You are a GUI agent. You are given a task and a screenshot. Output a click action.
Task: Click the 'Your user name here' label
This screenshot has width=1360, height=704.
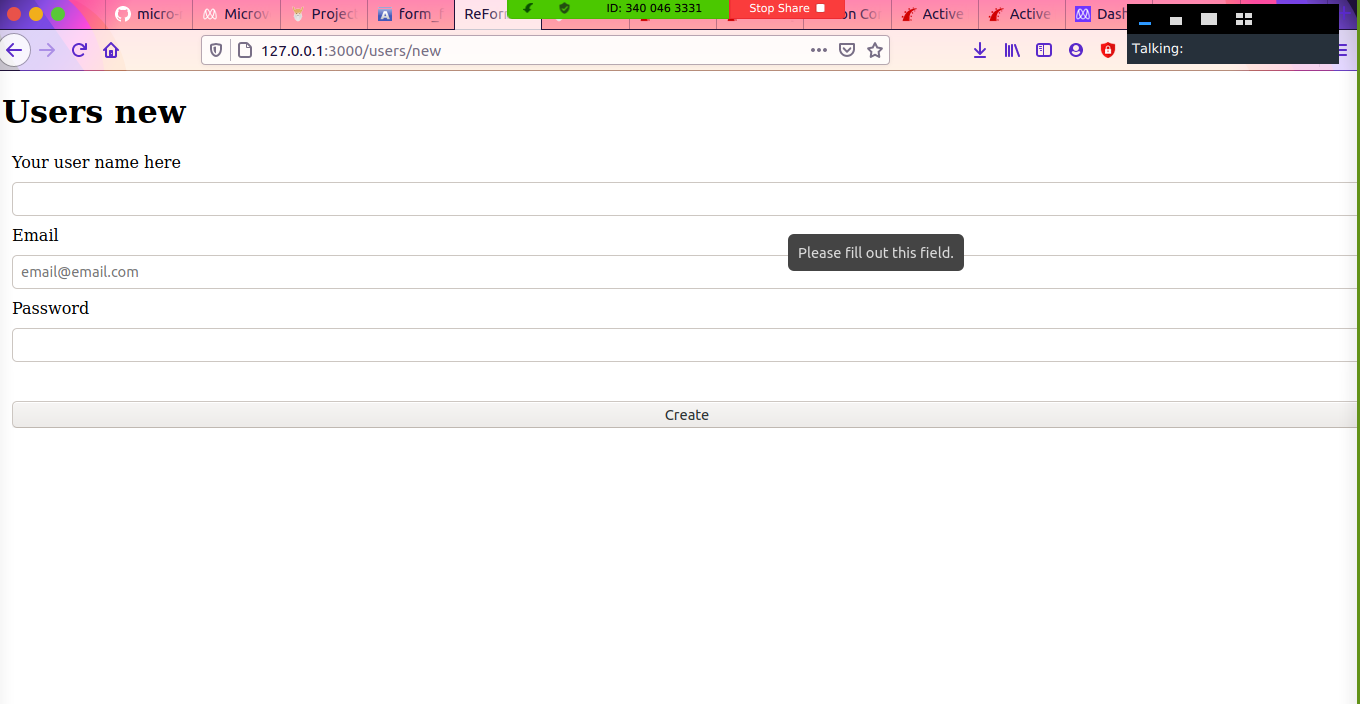(96, 162)
